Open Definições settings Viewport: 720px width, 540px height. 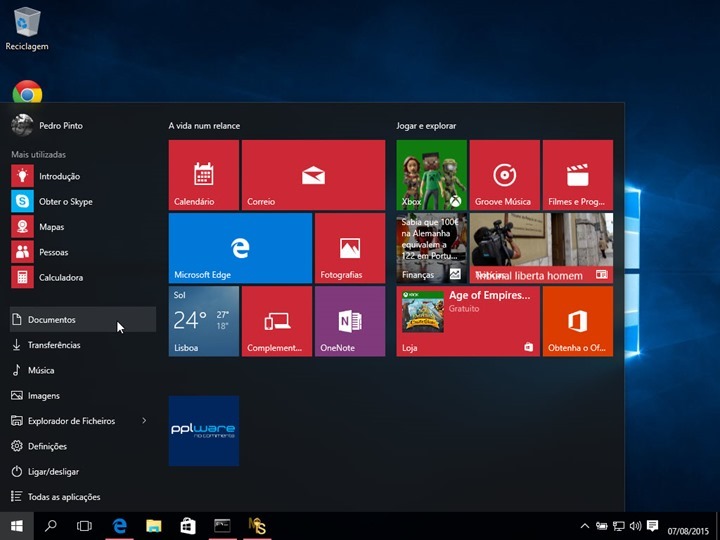(83, 446)
